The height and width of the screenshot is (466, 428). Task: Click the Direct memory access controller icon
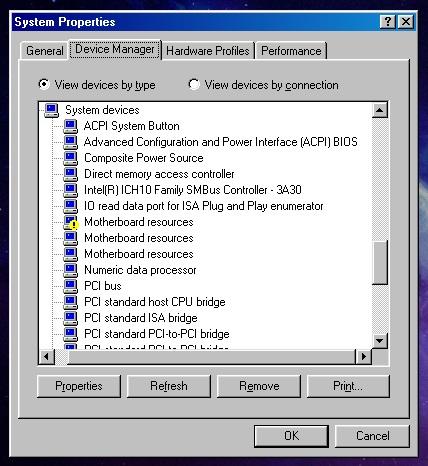pyautogui.click(x=70, y=174)
